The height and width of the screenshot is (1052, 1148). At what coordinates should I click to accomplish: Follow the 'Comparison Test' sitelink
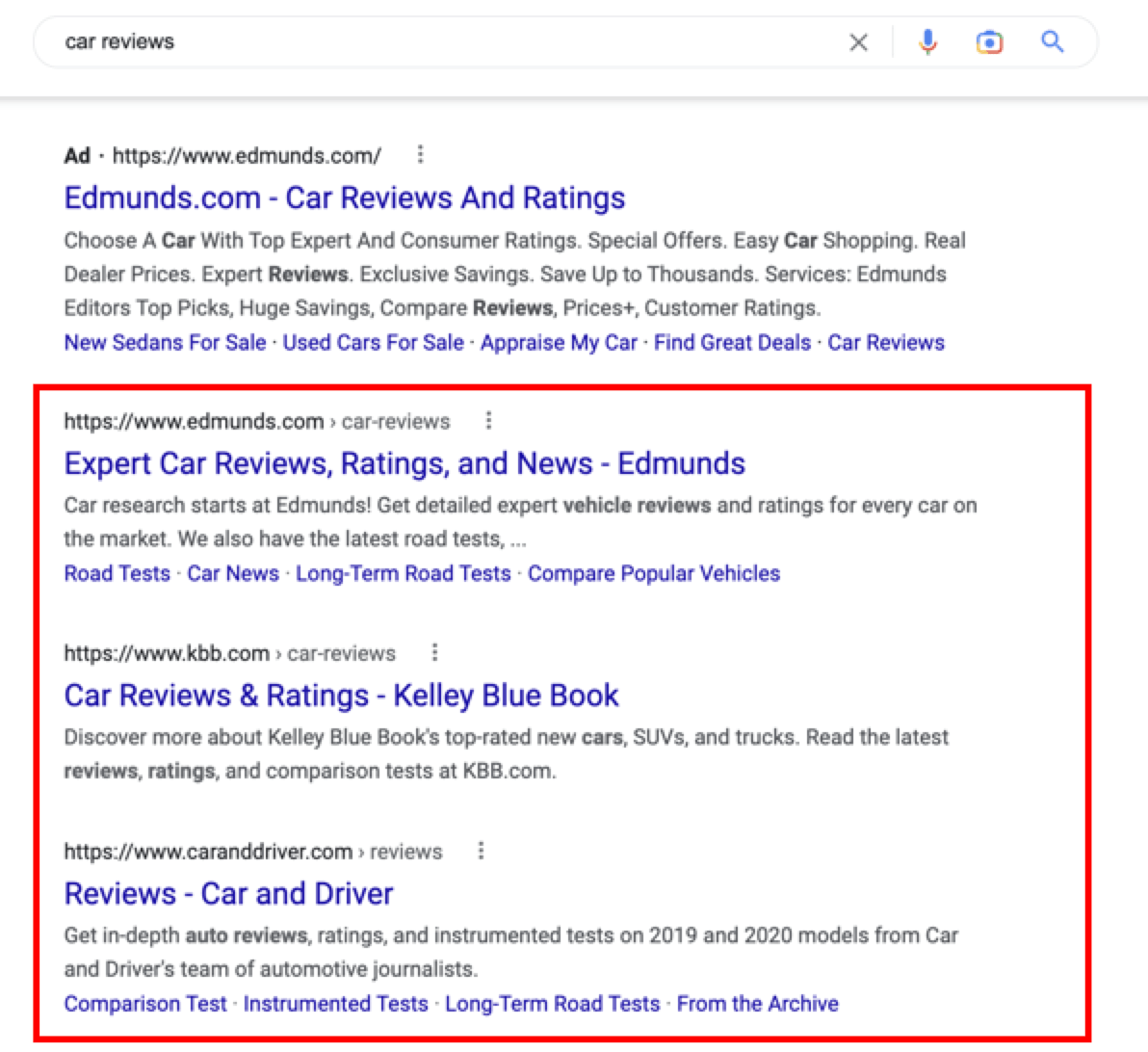(x=145, y=1003)
